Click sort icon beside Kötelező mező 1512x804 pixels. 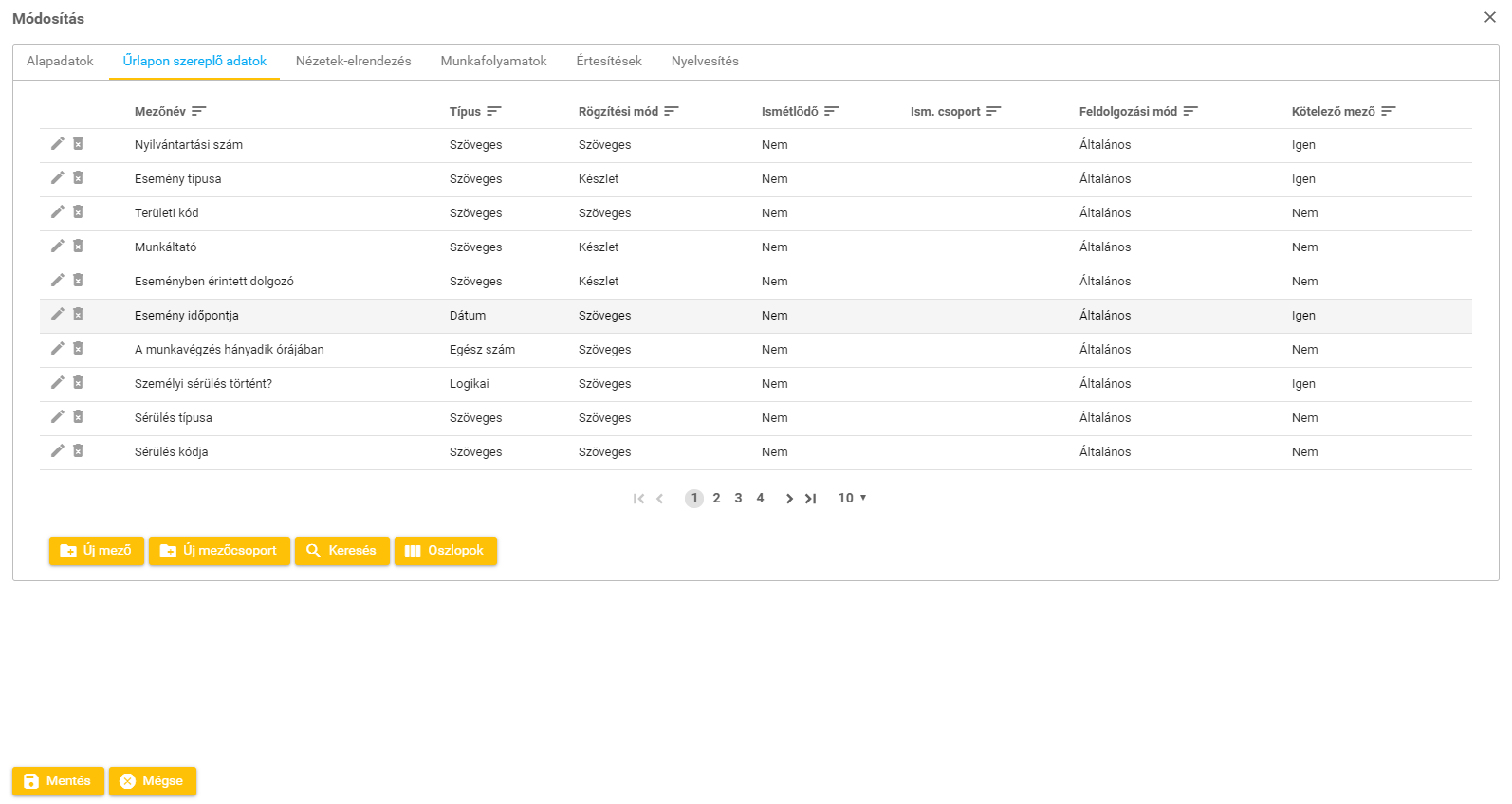click(x=1388, y=112)
